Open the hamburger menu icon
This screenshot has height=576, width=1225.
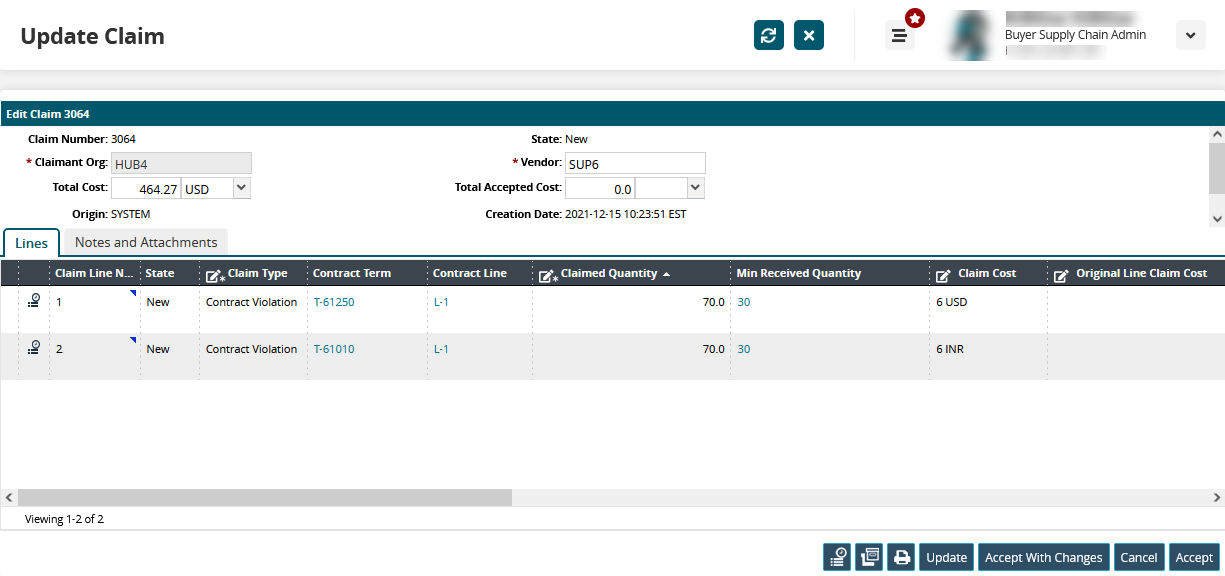[899, 35]
